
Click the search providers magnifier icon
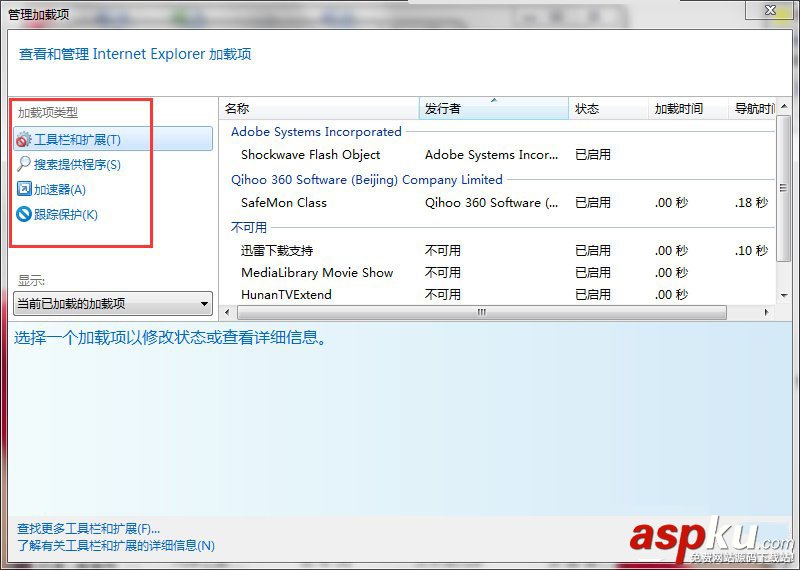[23, 164]
